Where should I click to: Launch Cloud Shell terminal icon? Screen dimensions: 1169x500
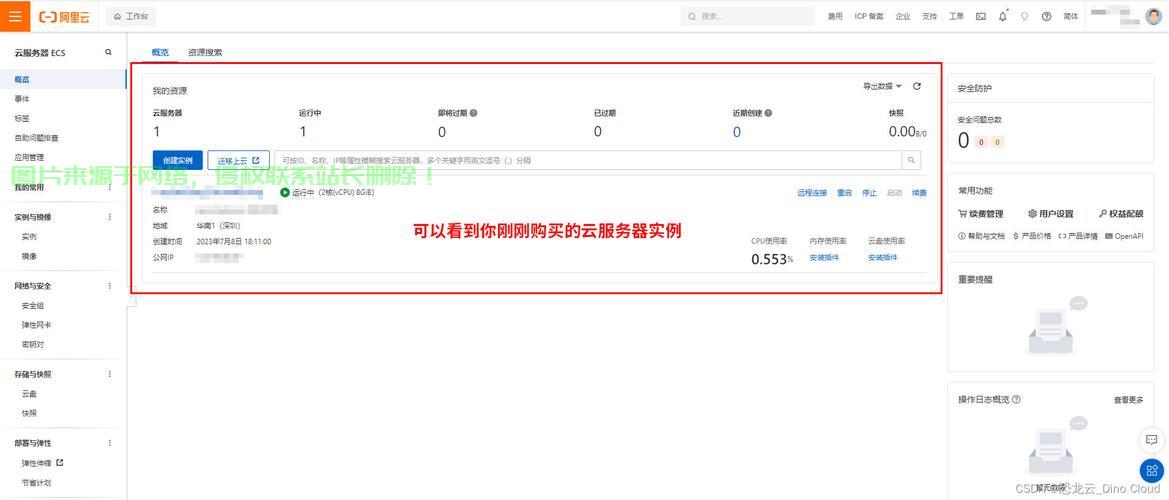[x=981, y=16]
